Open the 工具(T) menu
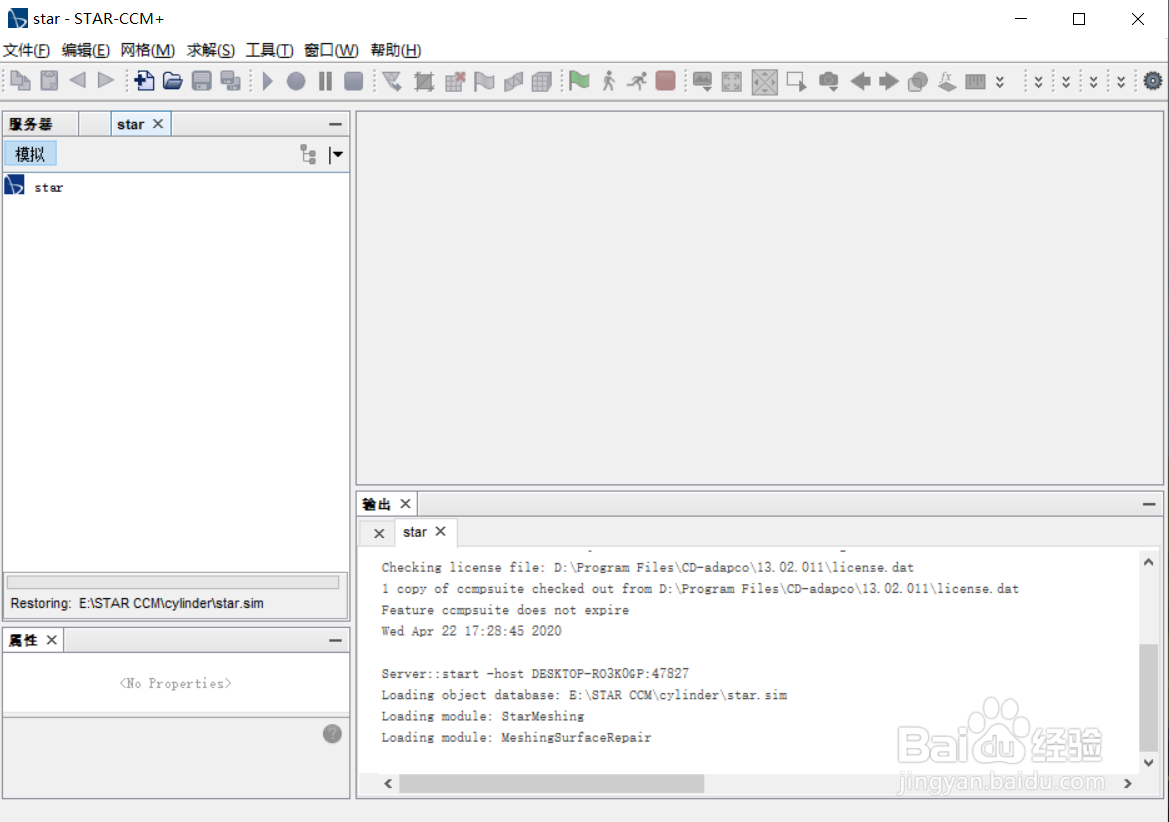The width and height of the screenshot is (1169, 822). tap(269, 50)
